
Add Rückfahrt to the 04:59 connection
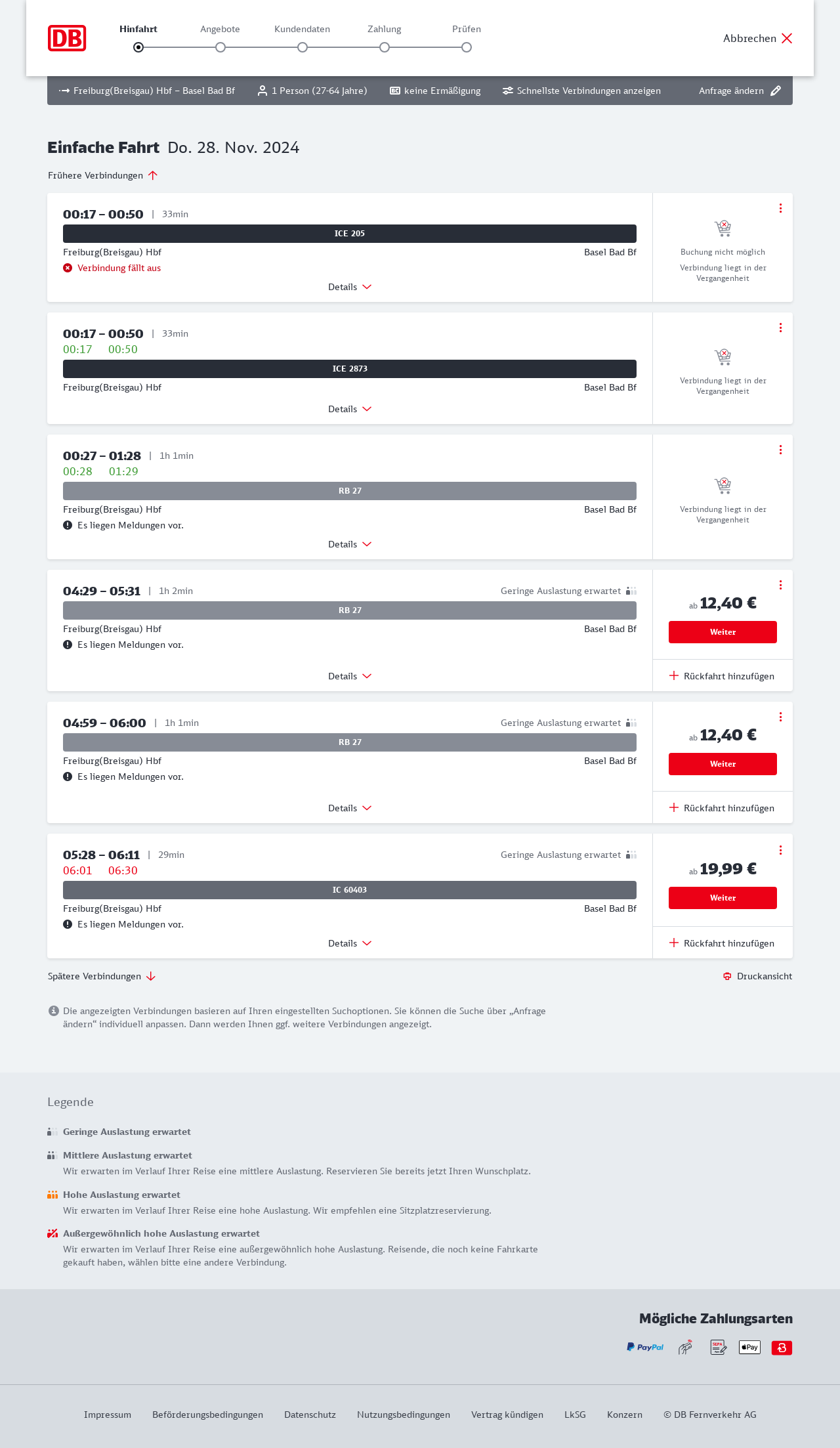[722, 808]
